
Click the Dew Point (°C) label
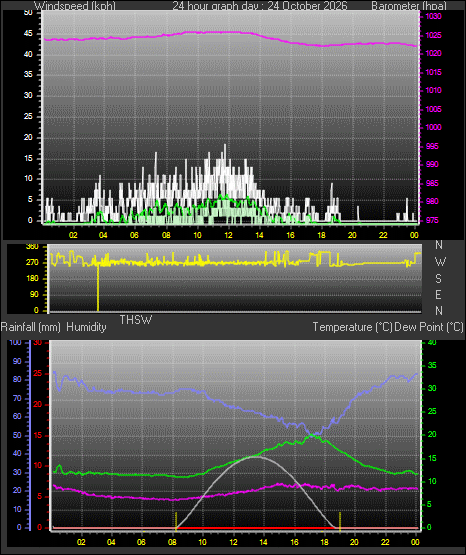pyautogui.click(x=428, y=327)
